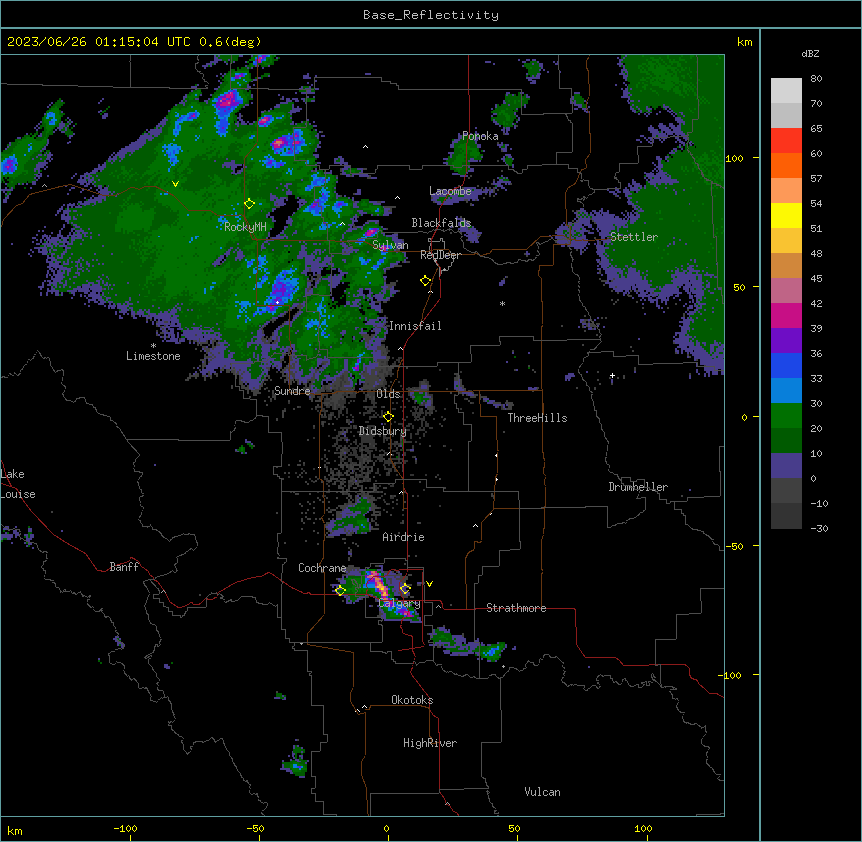Click the Lacombe town label

(450, 191)
